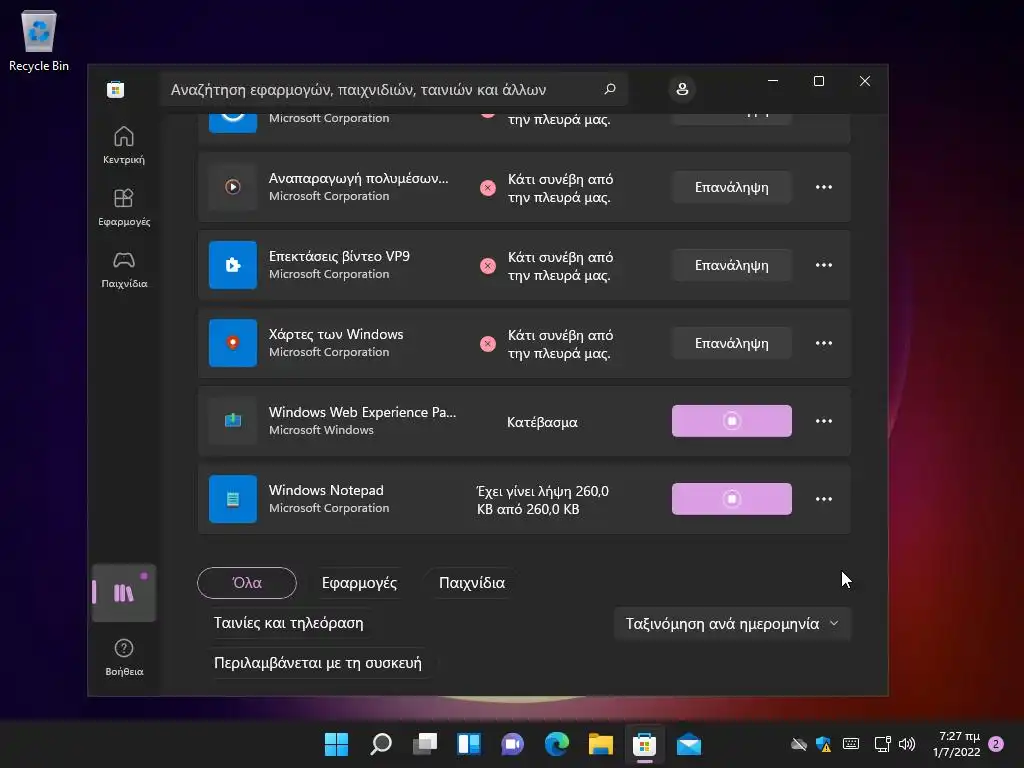
Task: Click the error icon on the Χάρτες των Windows row
Action: coord(488,344)
